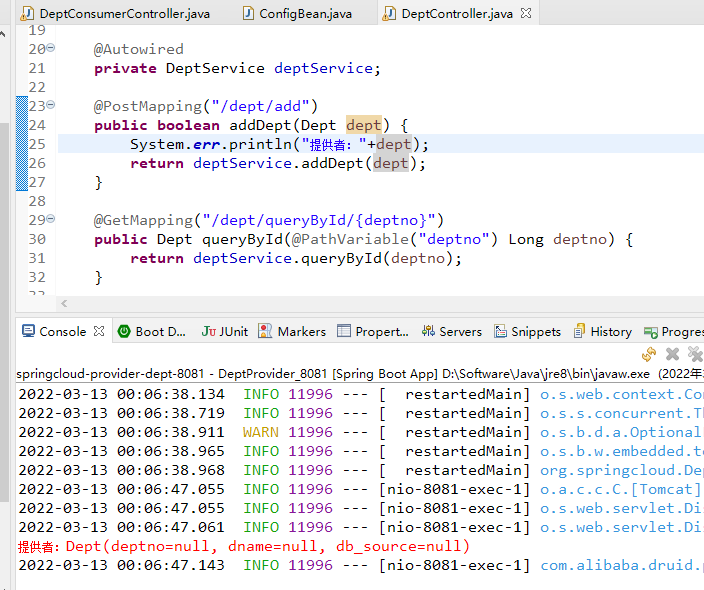
Task: Click the o.s.b.w.embedded logger name
Action: point(622,450)
